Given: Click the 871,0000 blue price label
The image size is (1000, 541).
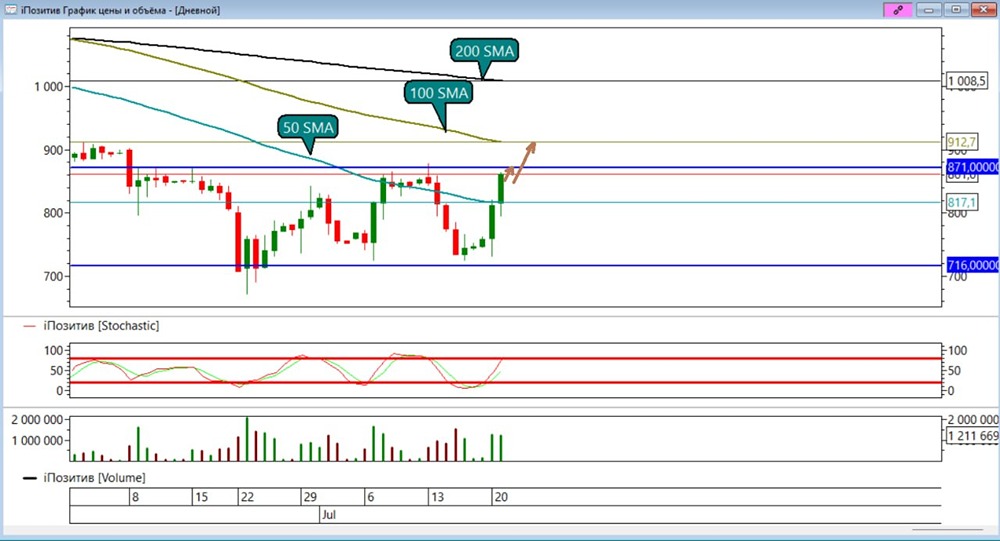Looking at the screenshot, I should coord(973,167).
